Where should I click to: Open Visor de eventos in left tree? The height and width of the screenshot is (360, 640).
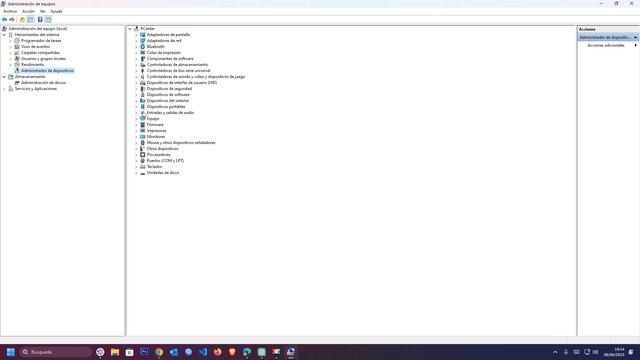pyautogui.click(x=36, y=47)
